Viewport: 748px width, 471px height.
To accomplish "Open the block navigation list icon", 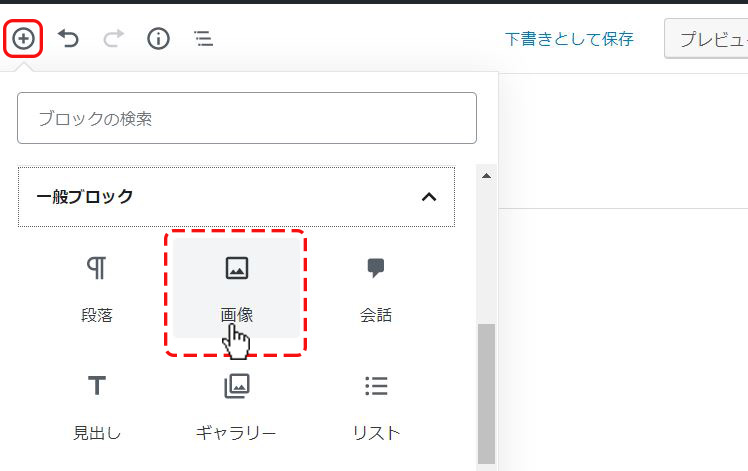I will [203, 39].
